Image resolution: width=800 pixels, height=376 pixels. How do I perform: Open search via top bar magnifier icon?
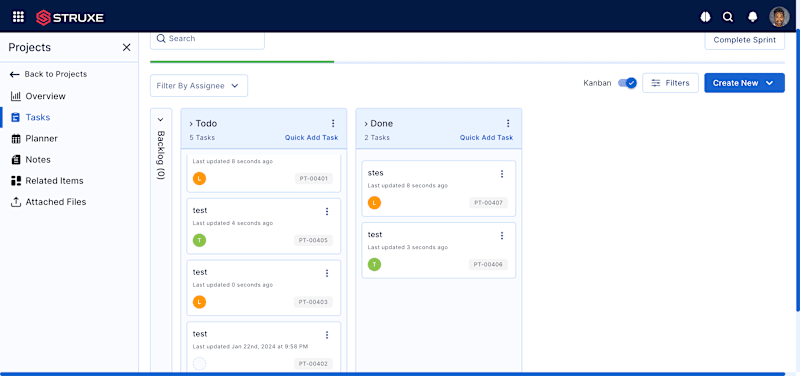(x=728, y=17)
